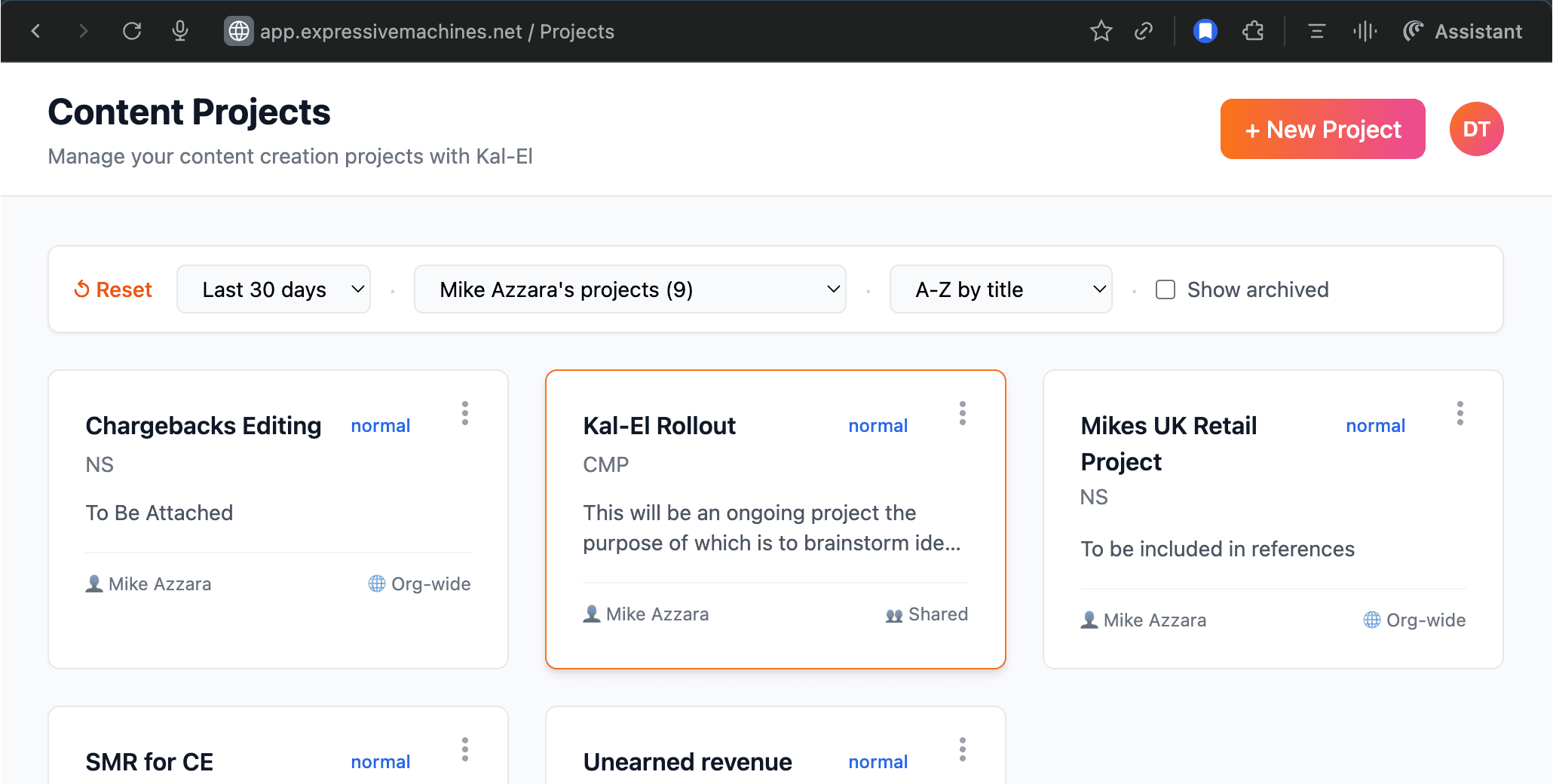
Task: Open the audio waveform icon in the toolbar
Action: coord(1365,31)
